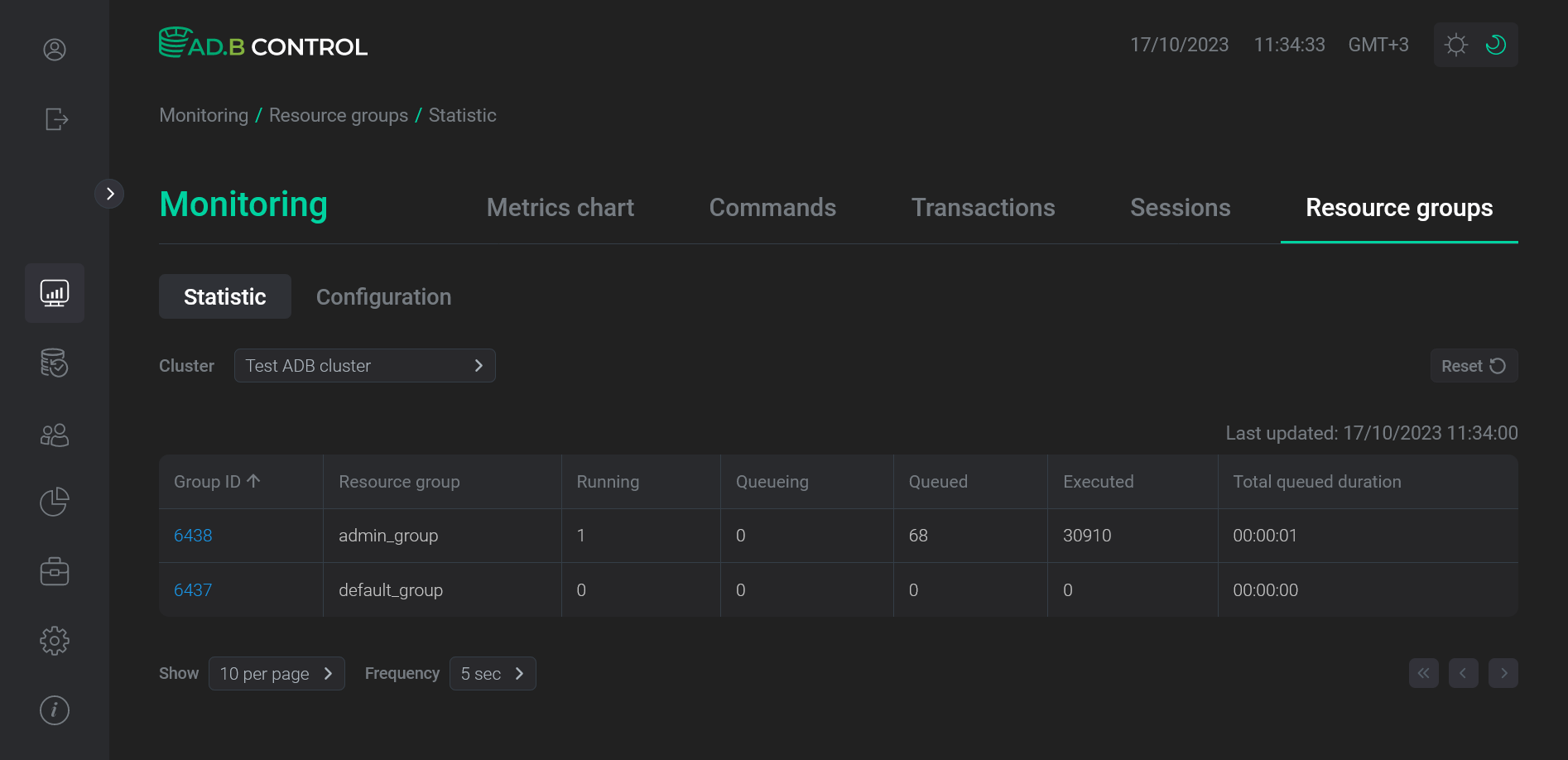Switch to the Configuration tab
The width and height of the screenshot is (1568, 760).
383,296
